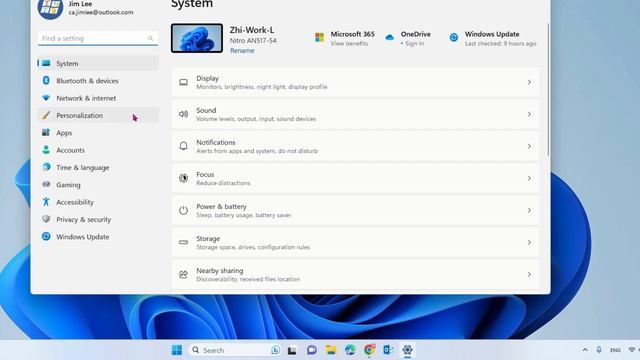Expand the Power & battery chevron

tap(529, 210)
